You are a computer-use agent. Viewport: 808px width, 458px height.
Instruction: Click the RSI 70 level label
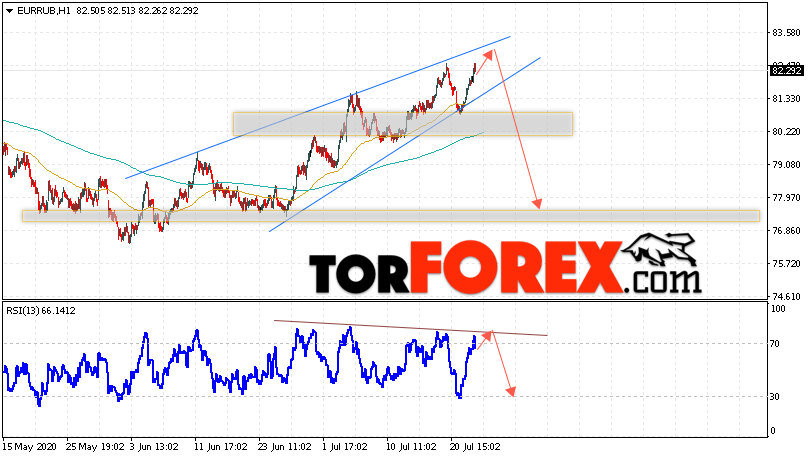(x=775, y=344)
